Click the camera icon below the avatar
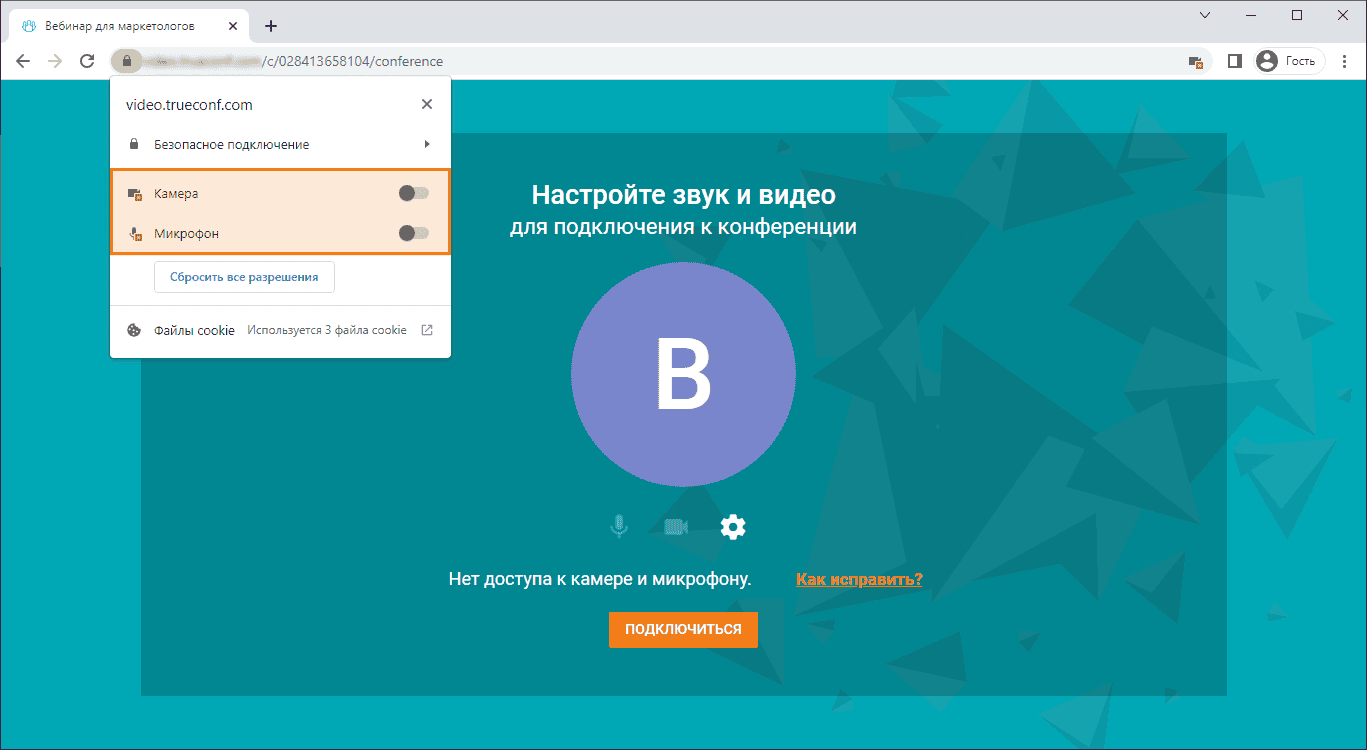This screenshot has width=1367, height=750. 677,526
